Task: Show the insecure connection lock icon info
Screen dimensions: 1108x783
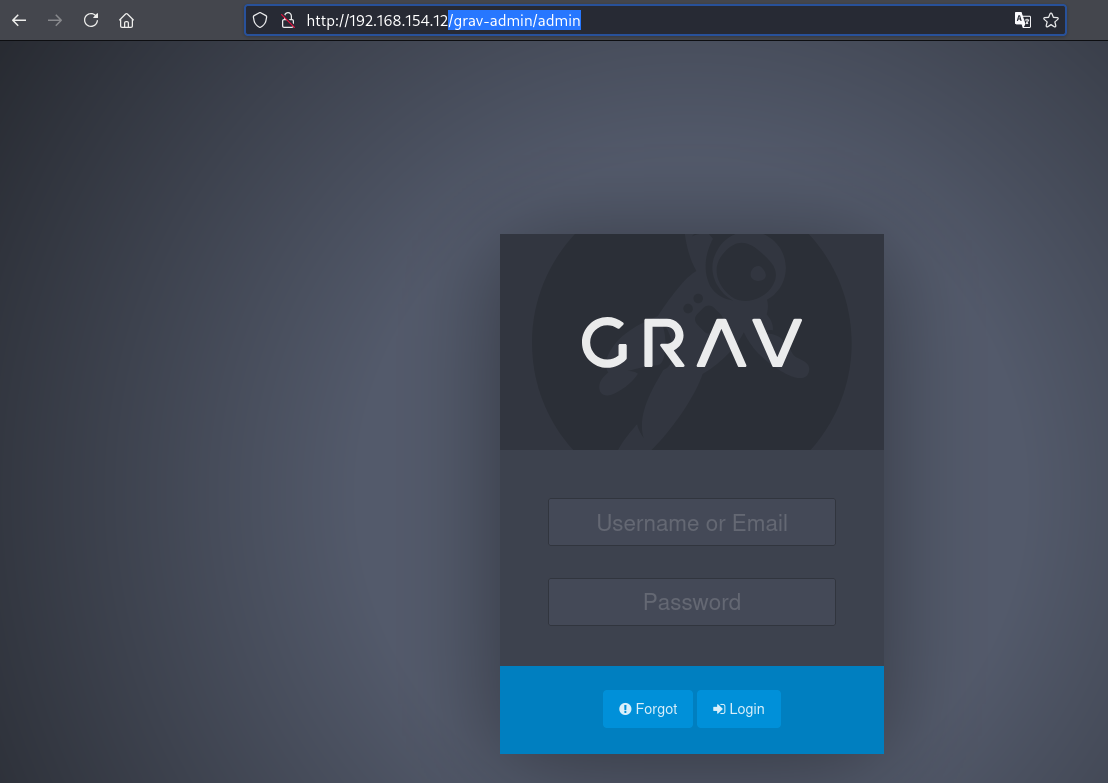Action: tap(288, 20)
